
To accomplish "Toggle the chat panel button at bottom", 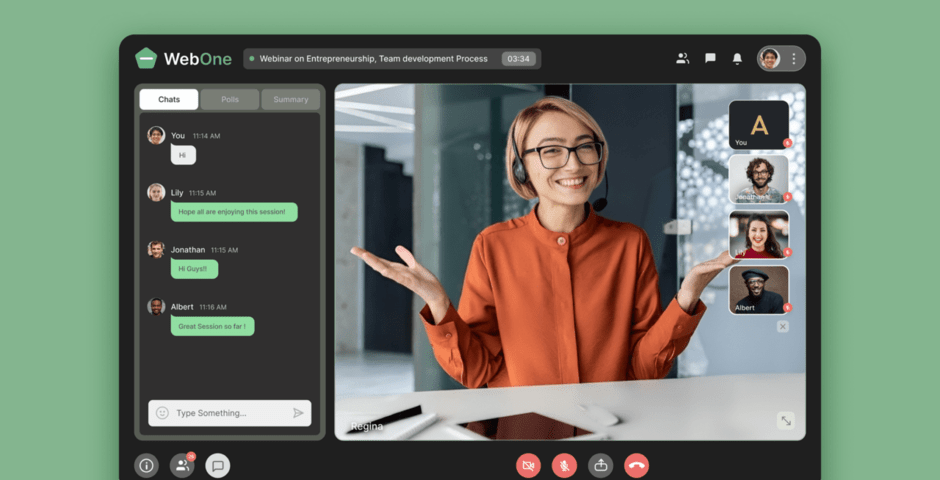I will (x=218, y=466).
